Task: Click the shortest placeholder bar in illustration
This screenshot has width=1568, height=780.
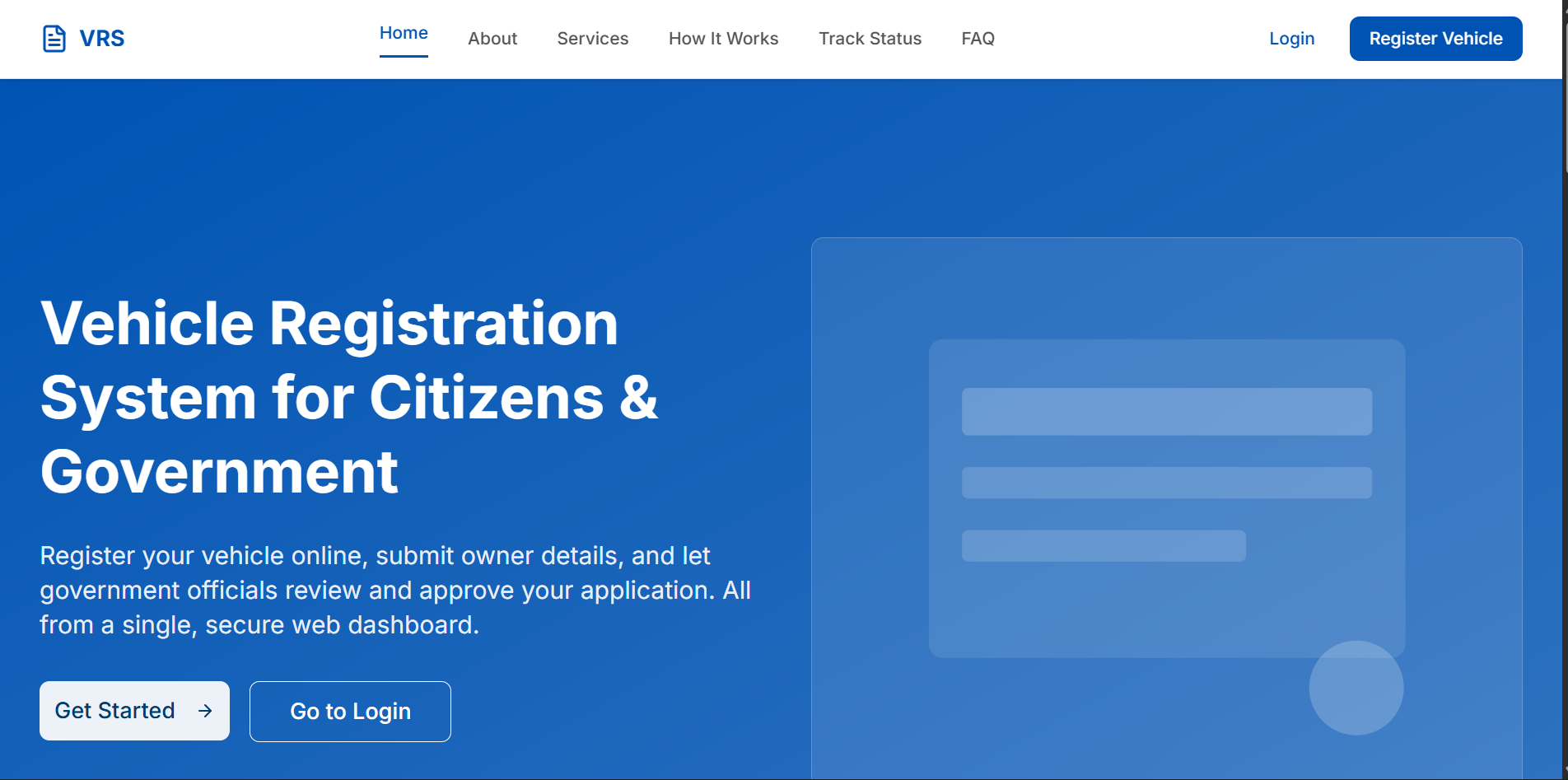Action: pos(1104,546)
